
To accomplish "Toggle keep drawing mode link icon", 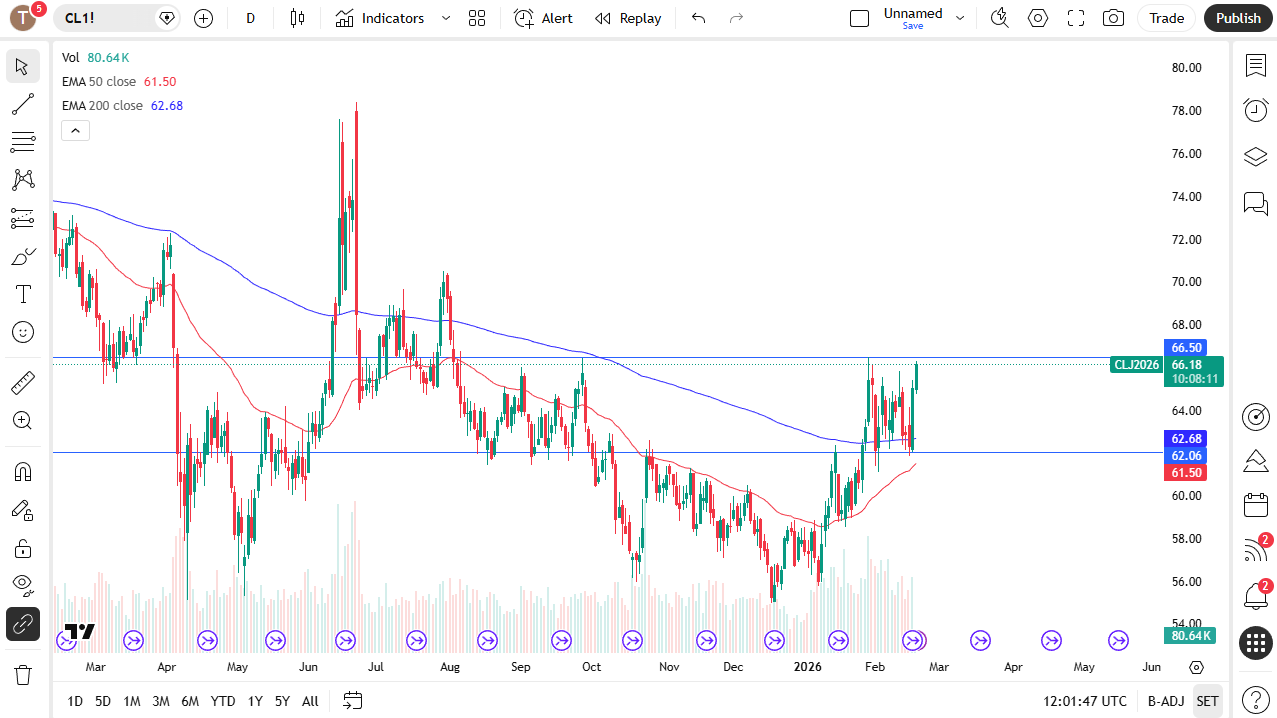I will tap(22, 624).
